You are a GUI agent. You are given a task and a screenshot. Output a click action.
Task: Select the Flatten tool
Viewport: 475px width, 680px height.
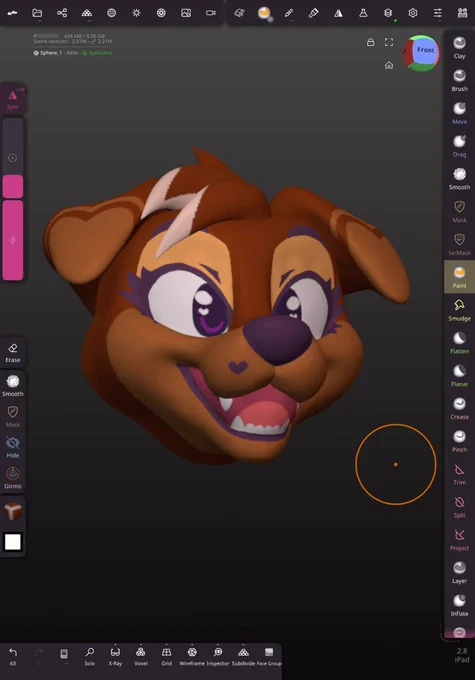[459, 343]
